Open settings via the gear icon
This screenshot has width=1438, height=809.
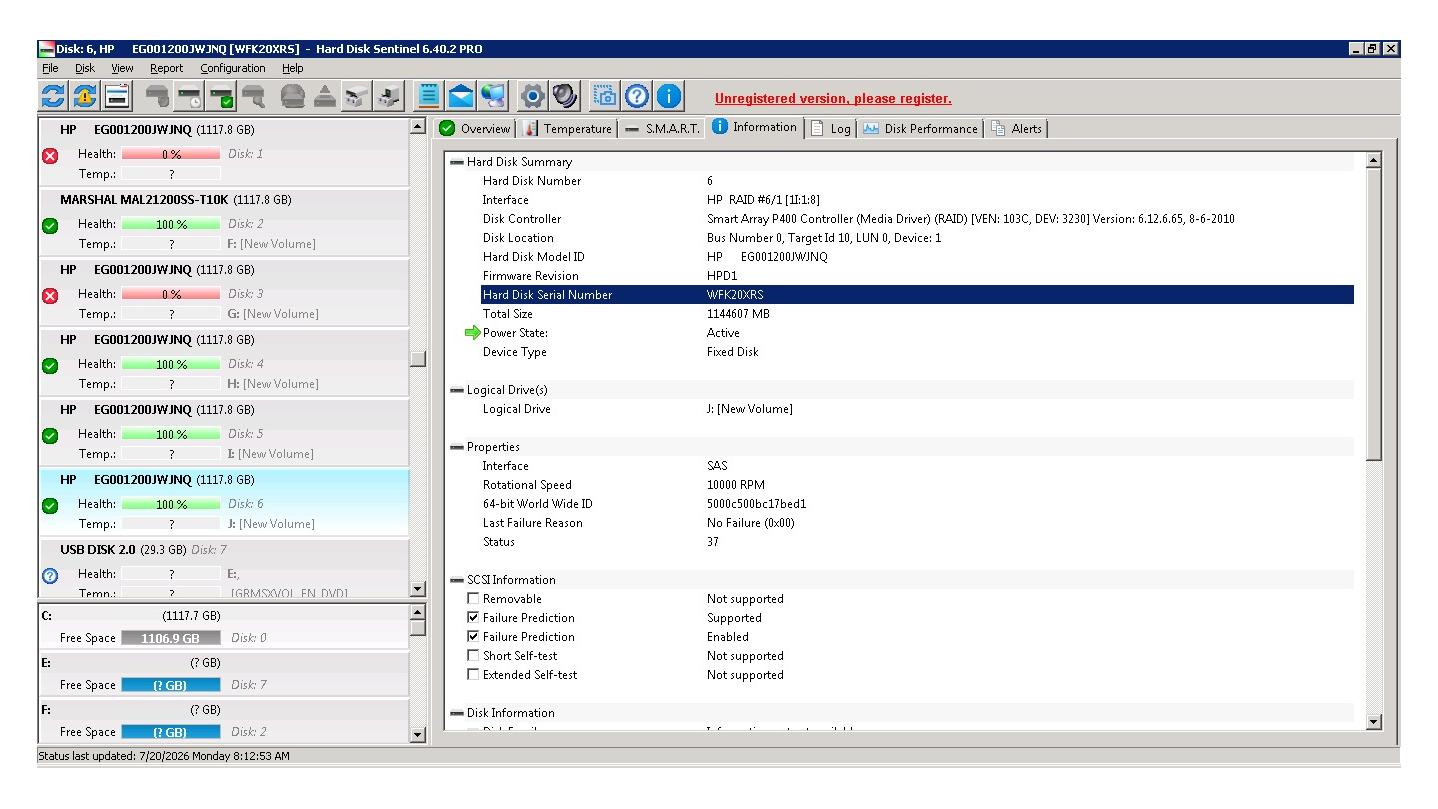pos(533,96)
